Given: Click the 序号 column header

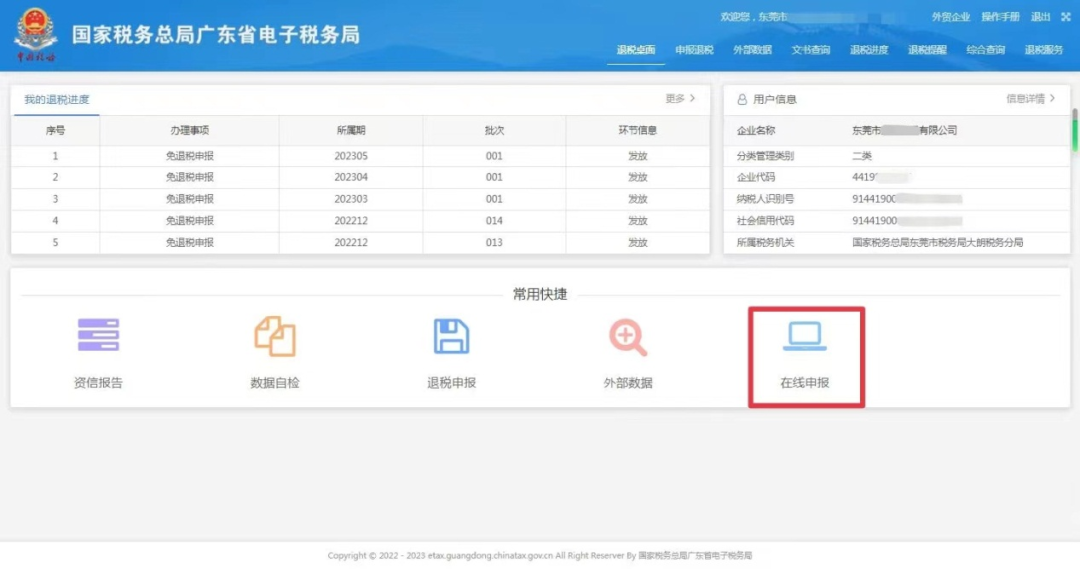Looking at the screenshot, I should coord(55,130).
